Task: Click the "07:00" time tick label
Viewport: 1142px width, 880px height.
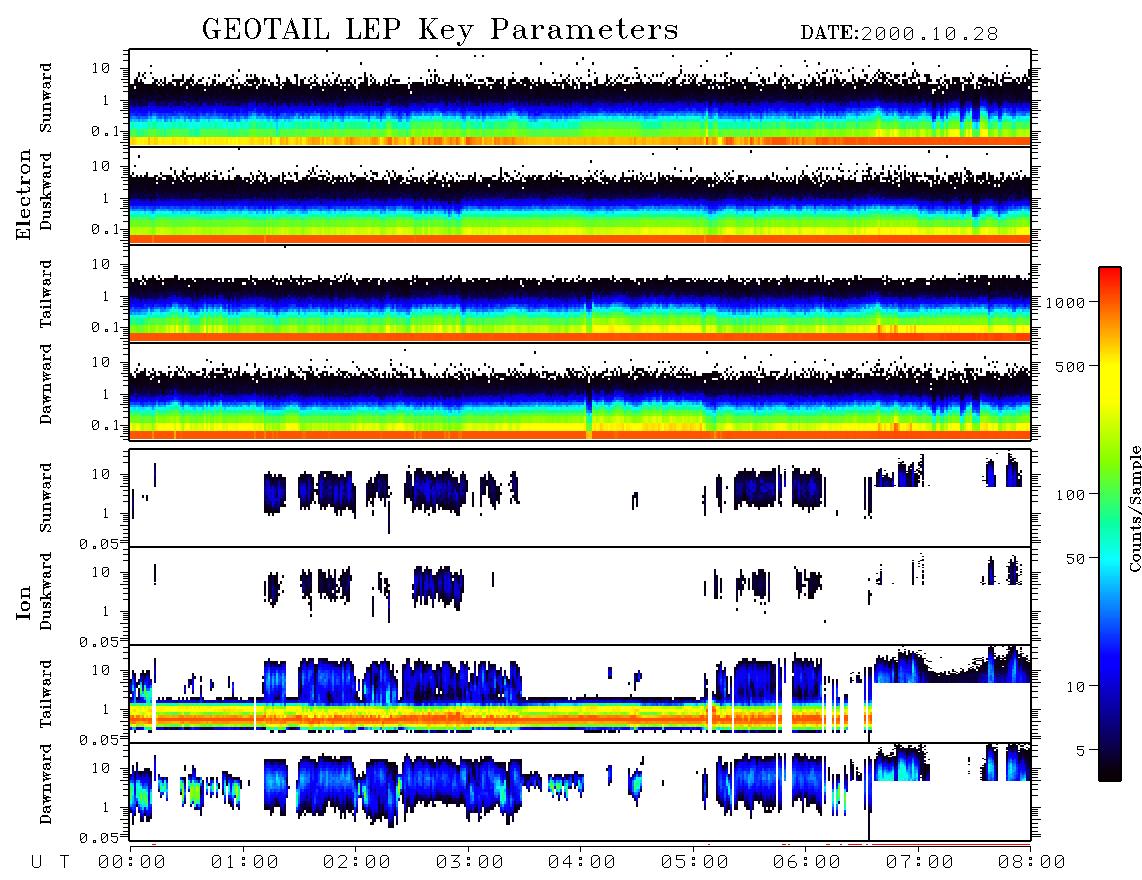Action: [919, 863]
